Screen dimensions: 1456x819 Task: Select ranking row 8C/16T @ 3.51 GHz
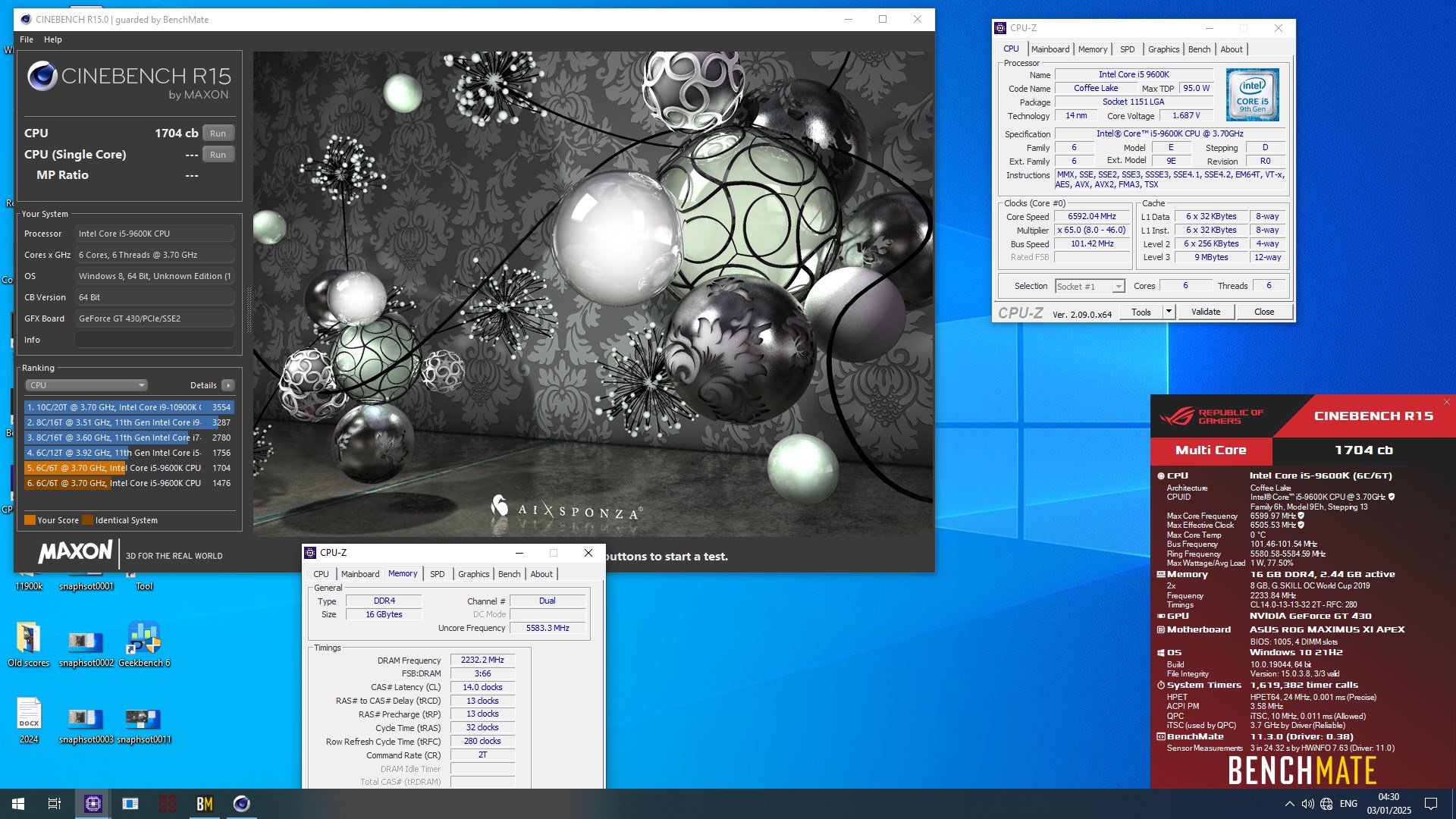pos(129,422)
